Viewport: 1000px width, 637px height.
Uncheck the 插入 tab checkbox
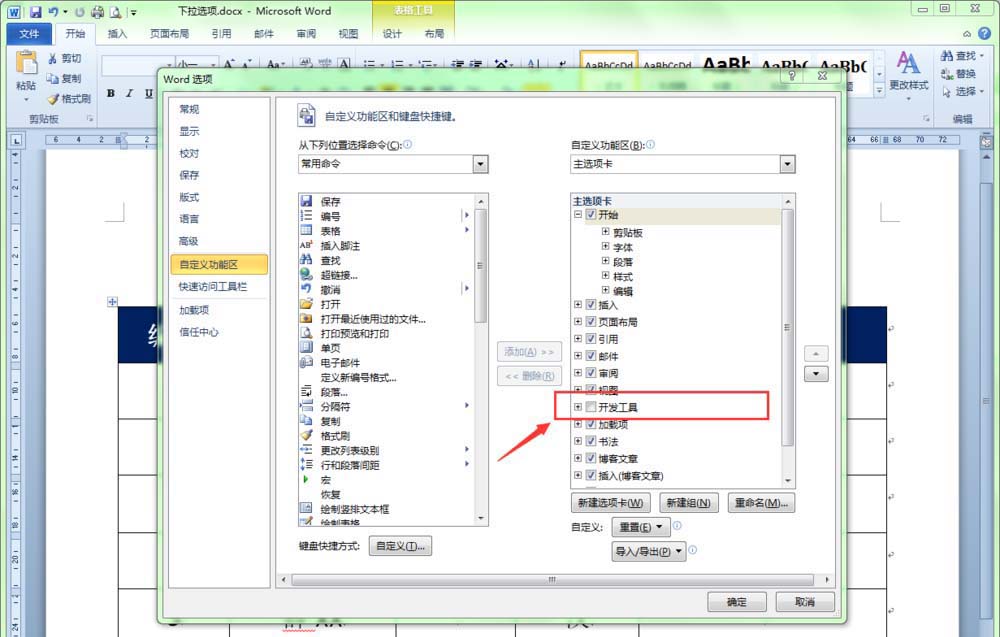pyautogui.click(x=591, y=305)
